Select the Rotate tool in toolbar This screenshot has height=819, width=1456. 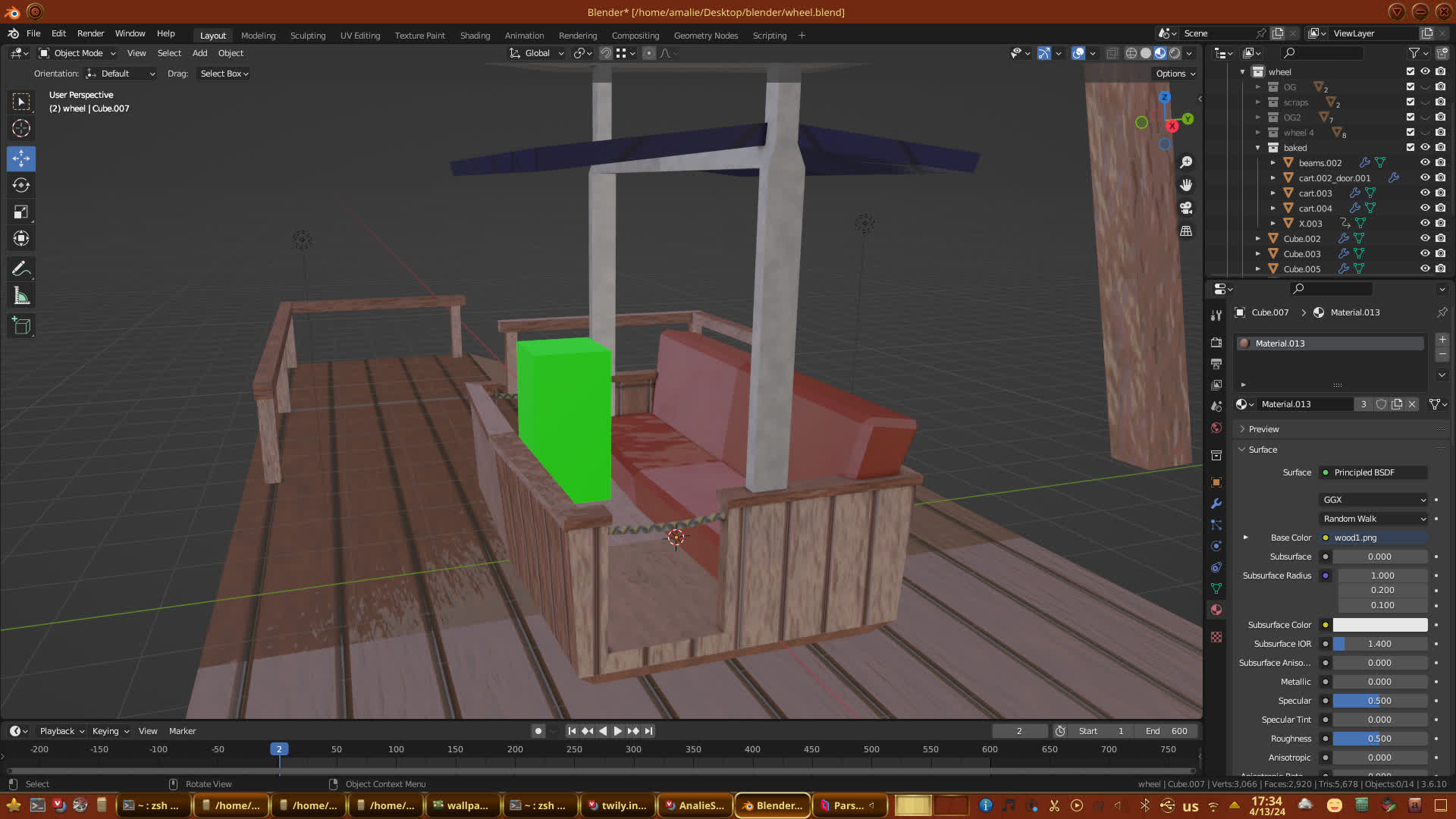coord(21,186)
